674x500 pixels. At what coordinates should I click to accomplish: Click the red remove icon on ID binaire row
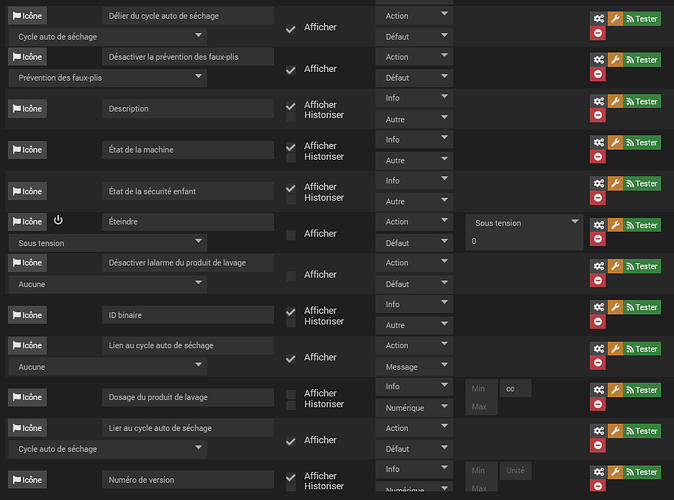(597, 321)
